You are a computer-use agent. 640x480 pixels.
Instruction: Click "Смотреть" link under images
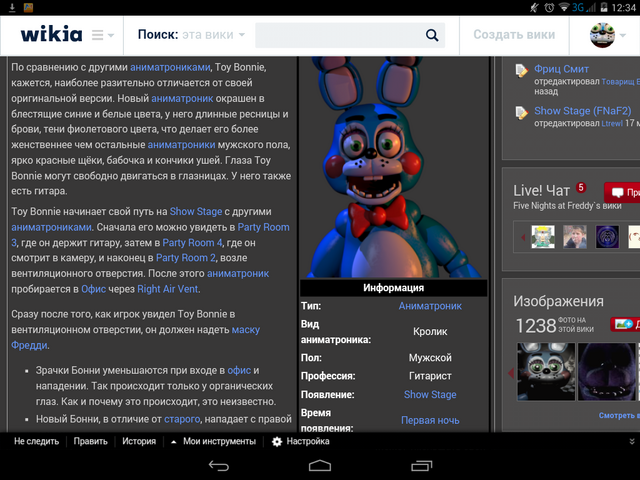pyautogui.click(x=619, y=416)
